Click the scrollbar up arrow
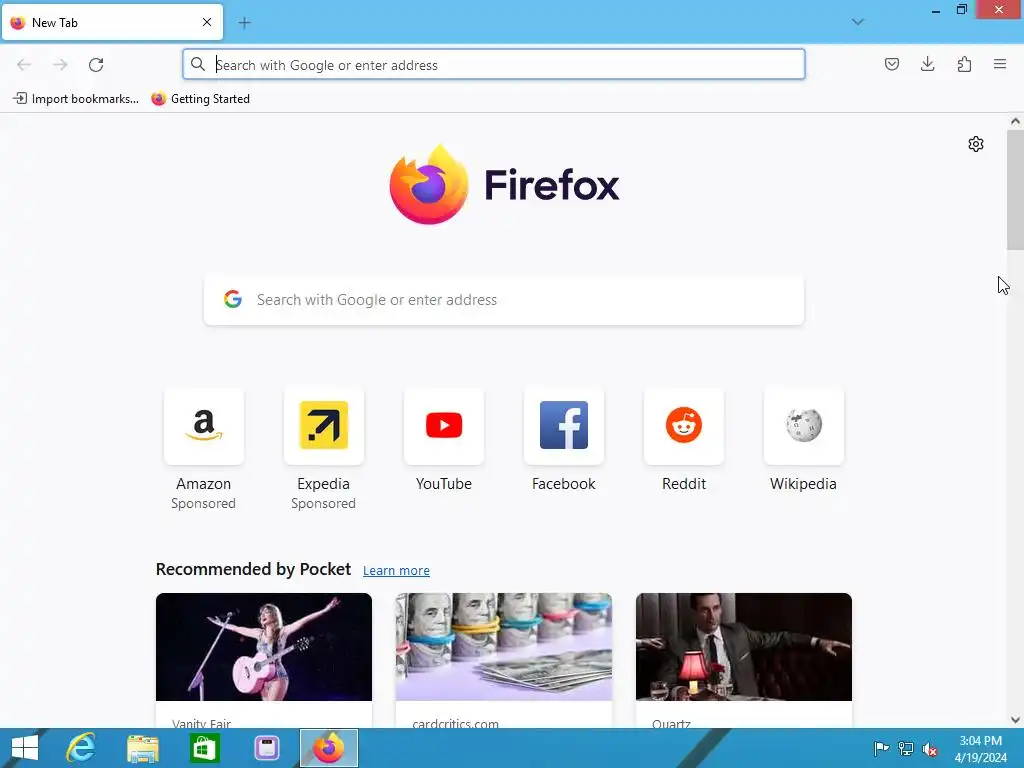 click(1015, 121)
